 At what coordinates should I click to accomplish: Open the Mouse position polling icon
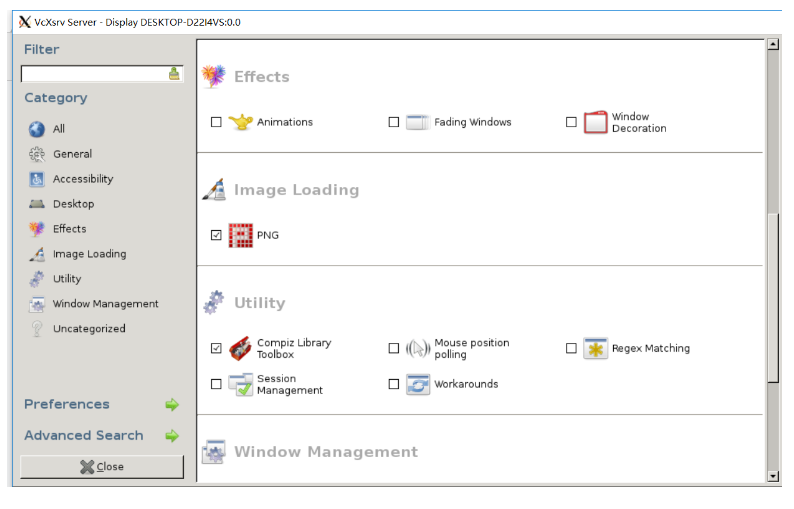[418, 348]
